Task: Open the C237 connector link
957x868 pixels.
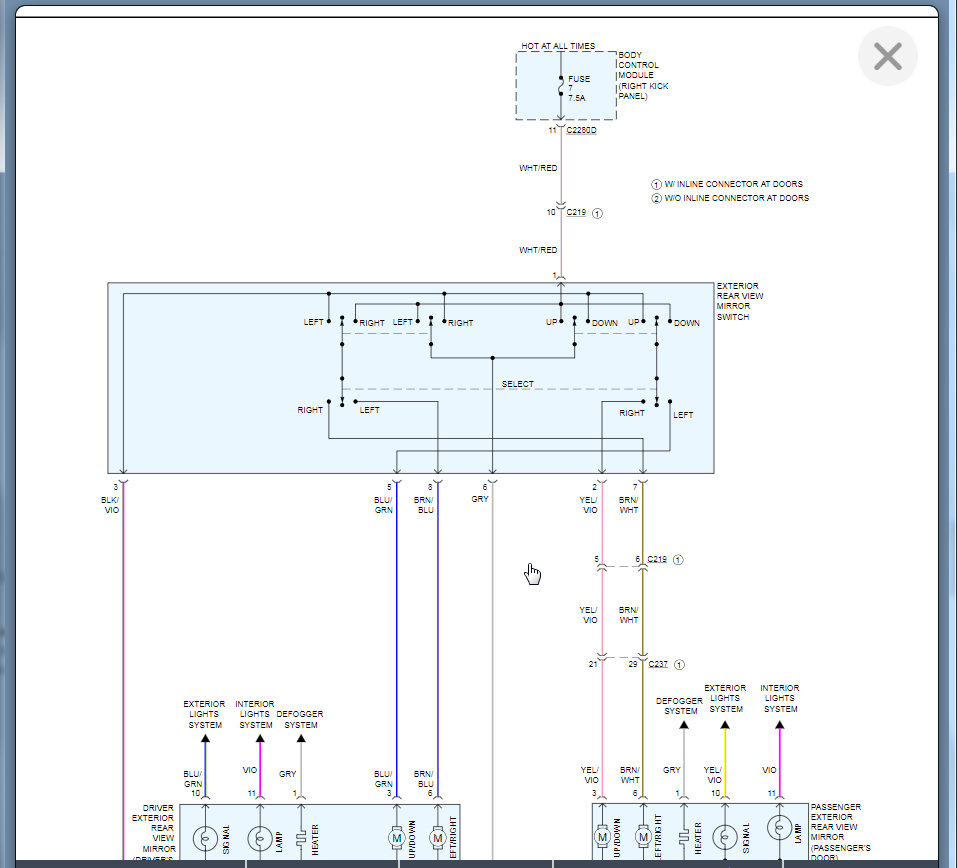Action: (658, 664)
